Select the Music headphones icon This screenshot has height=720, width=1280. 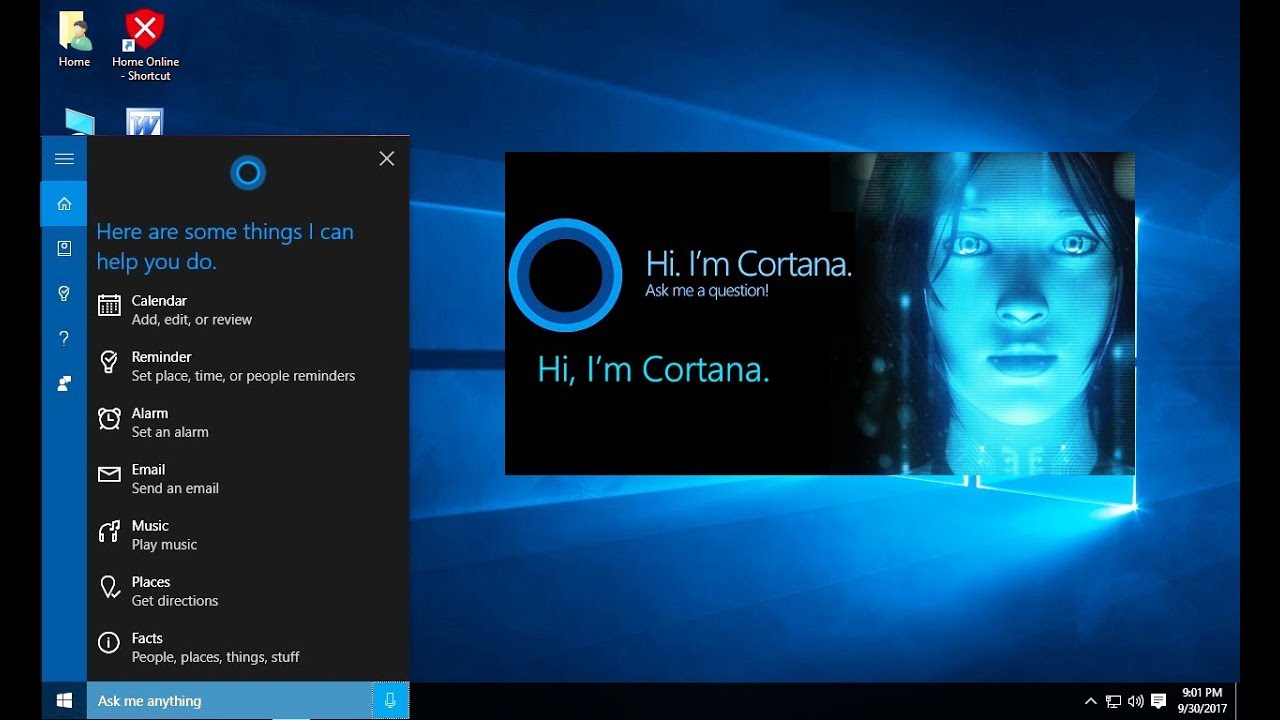point(109,531)
